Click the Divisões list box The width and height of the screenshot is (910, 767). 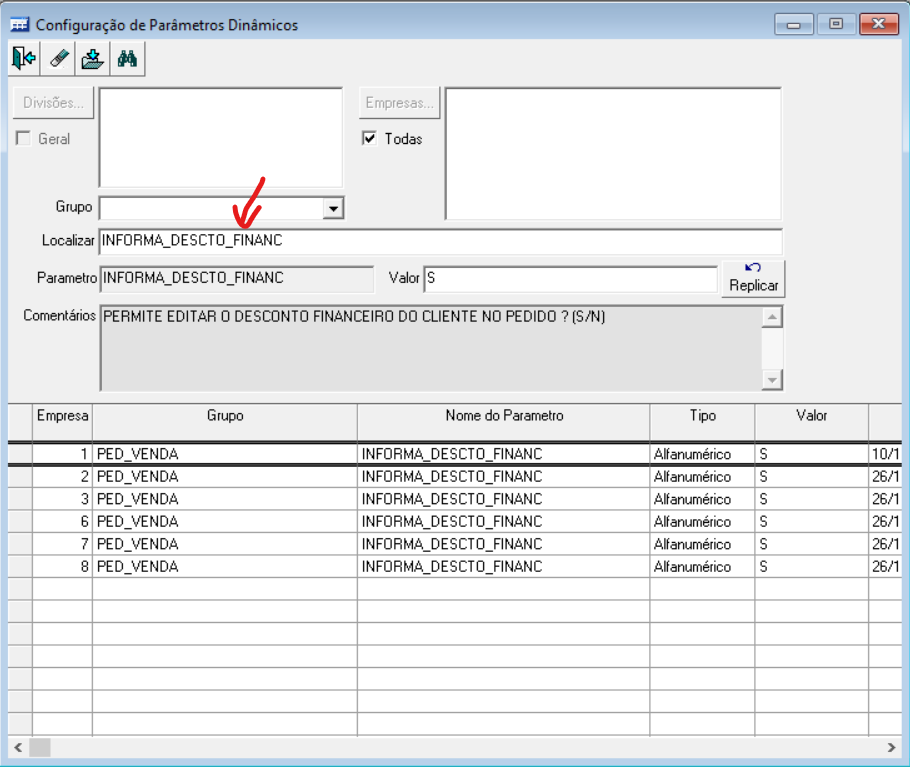click(221, 138)
